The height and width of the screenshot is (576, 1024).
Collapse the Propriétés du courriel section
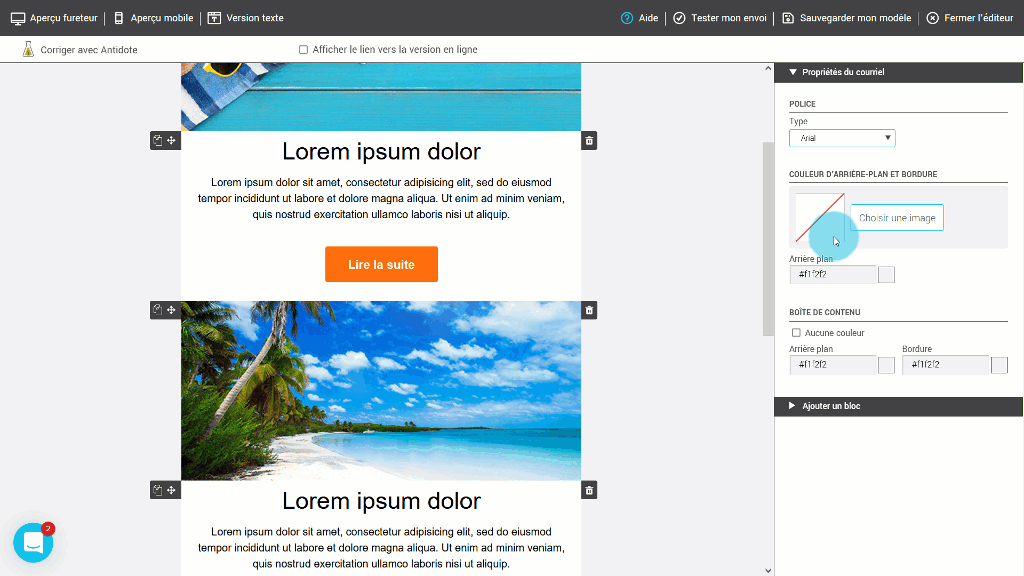coord(793,72)
